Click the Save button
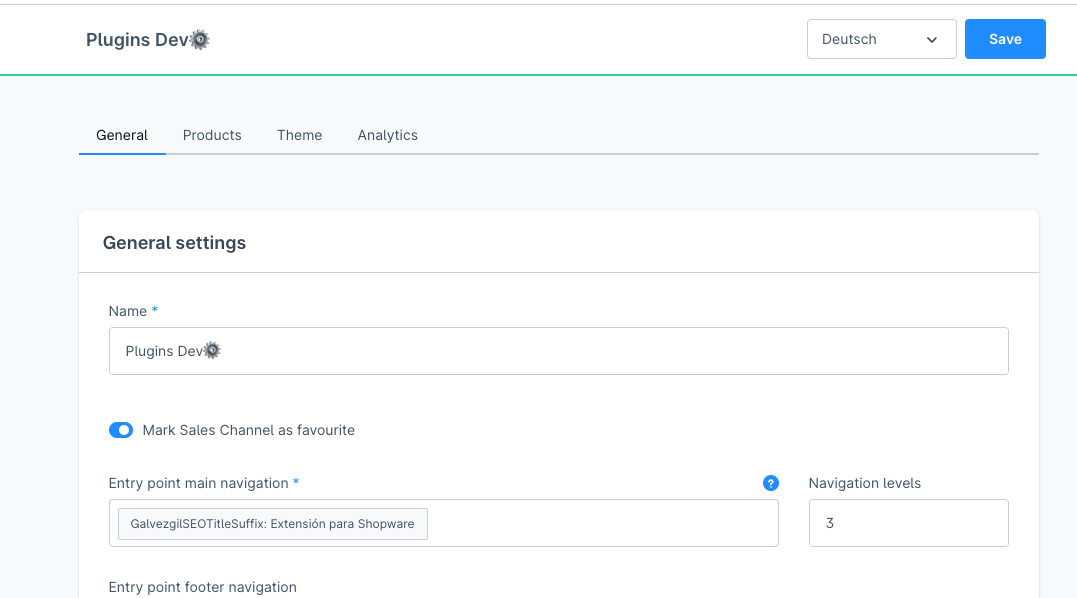 coord(1005,39)
